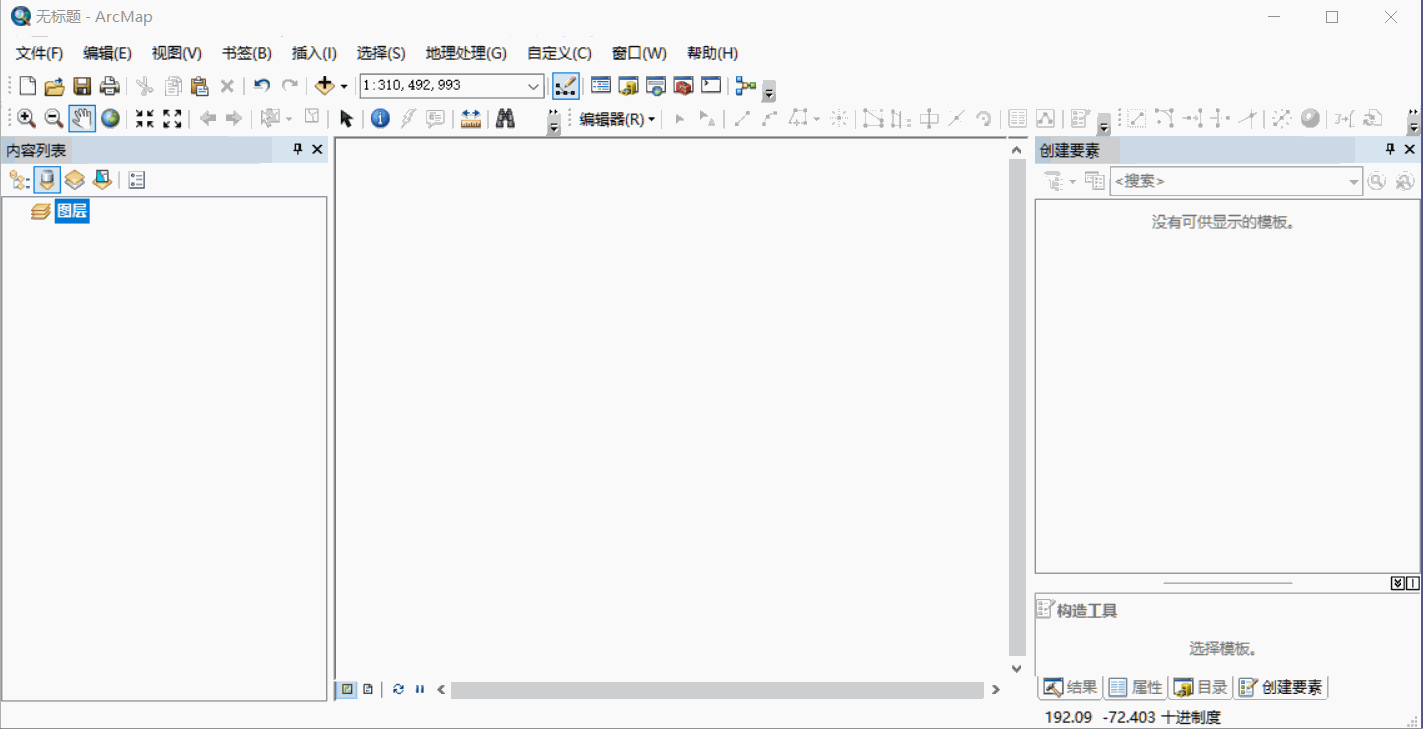Open an existing map file

coord(54,86)
